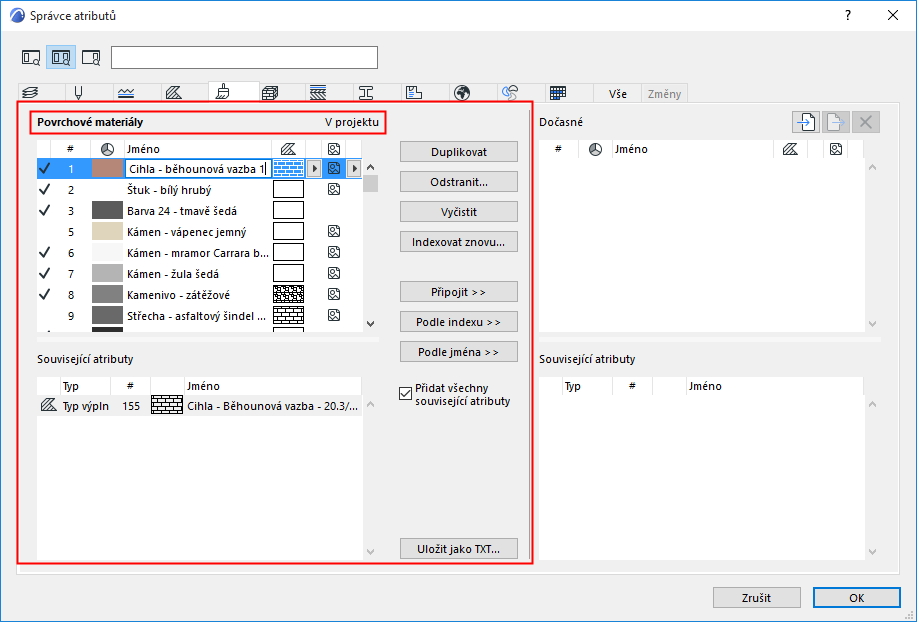Click the texture icon of Kamenivo - zátěžové
The width and height of the screenshot is (917, 622).
click(334, 295)
